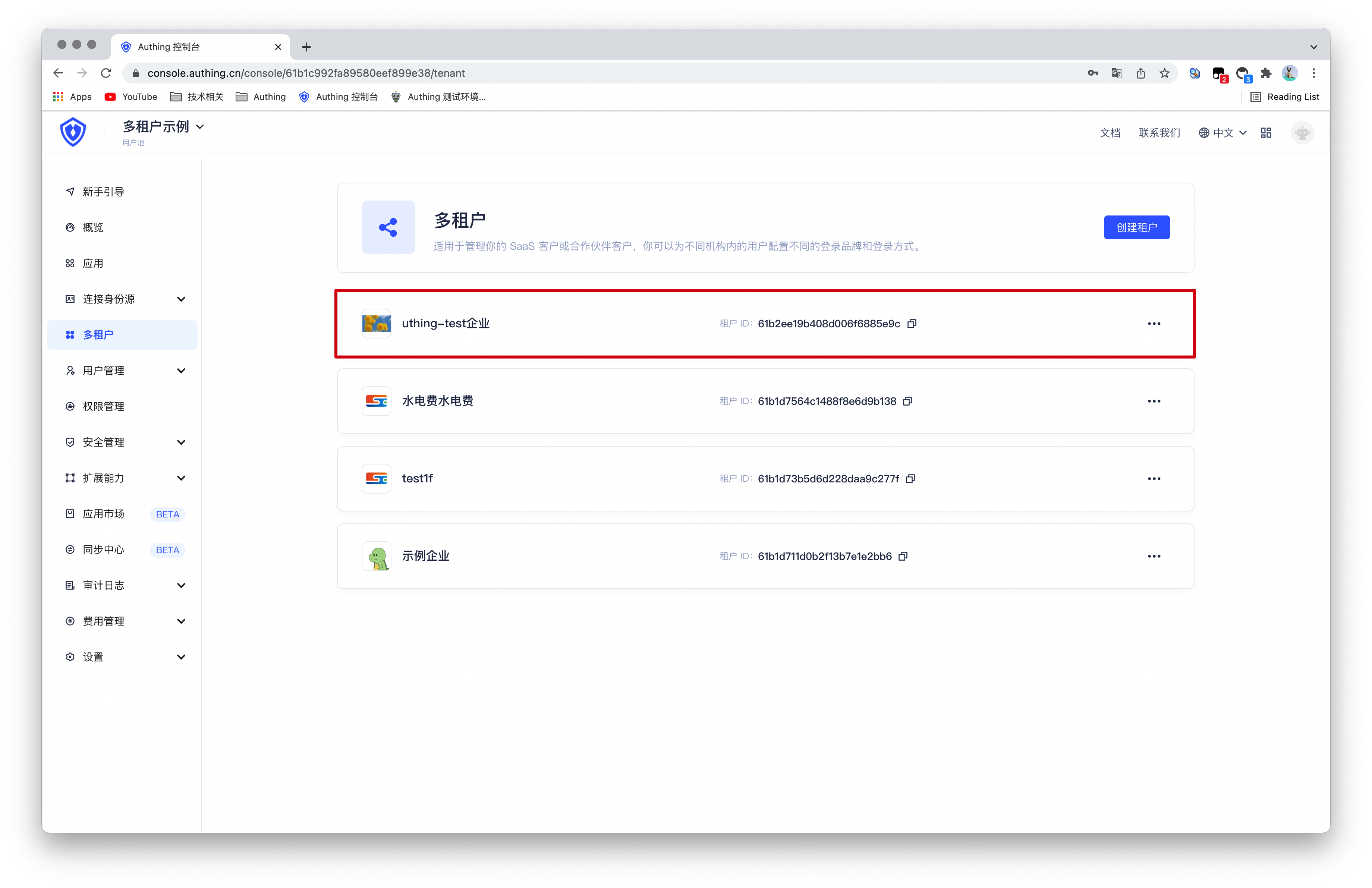This screenshot has height=888, width=1372.
Task: Open a new browser tab
Action: pyautogui.click(x=307, y=47)
